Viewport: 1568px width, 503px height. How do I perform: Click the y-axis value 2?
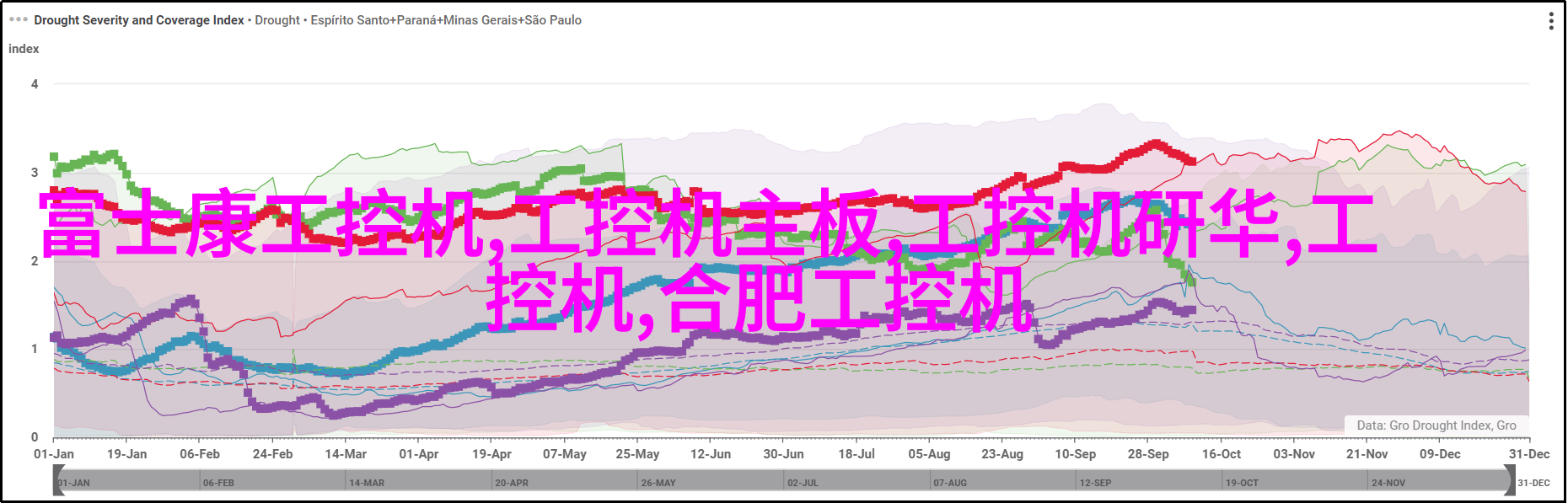(35, 261)
